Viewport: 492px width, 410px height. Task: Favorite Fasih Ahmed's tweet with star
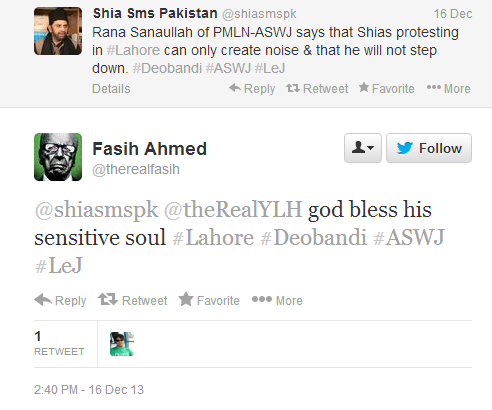click(x=209, y=300)
